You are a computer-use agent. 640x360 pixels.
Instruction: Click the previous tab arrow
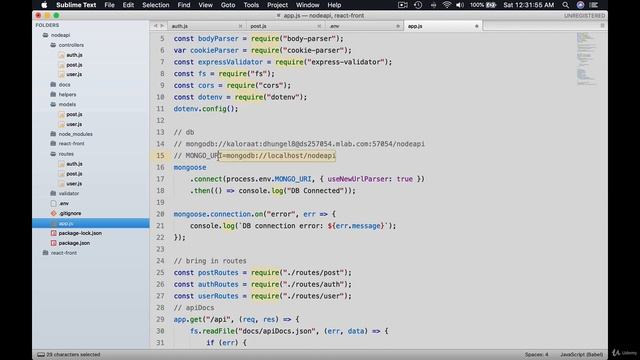[155, 26]
